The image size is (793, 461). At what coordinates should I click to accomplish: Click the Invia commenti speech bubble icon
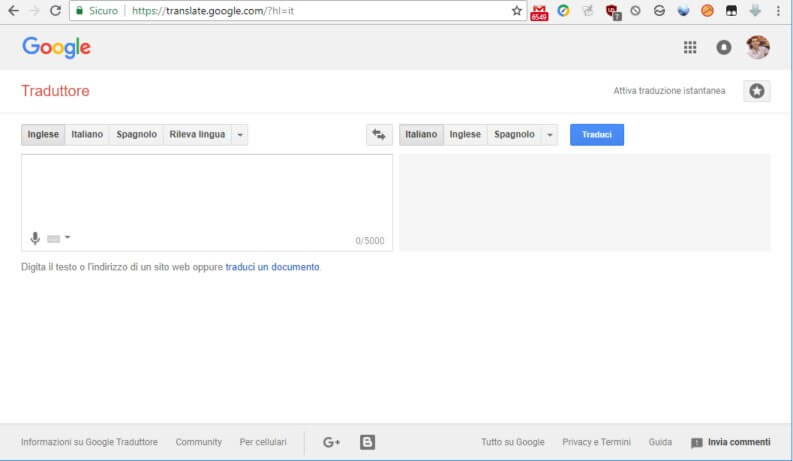[x=696, y=443]
